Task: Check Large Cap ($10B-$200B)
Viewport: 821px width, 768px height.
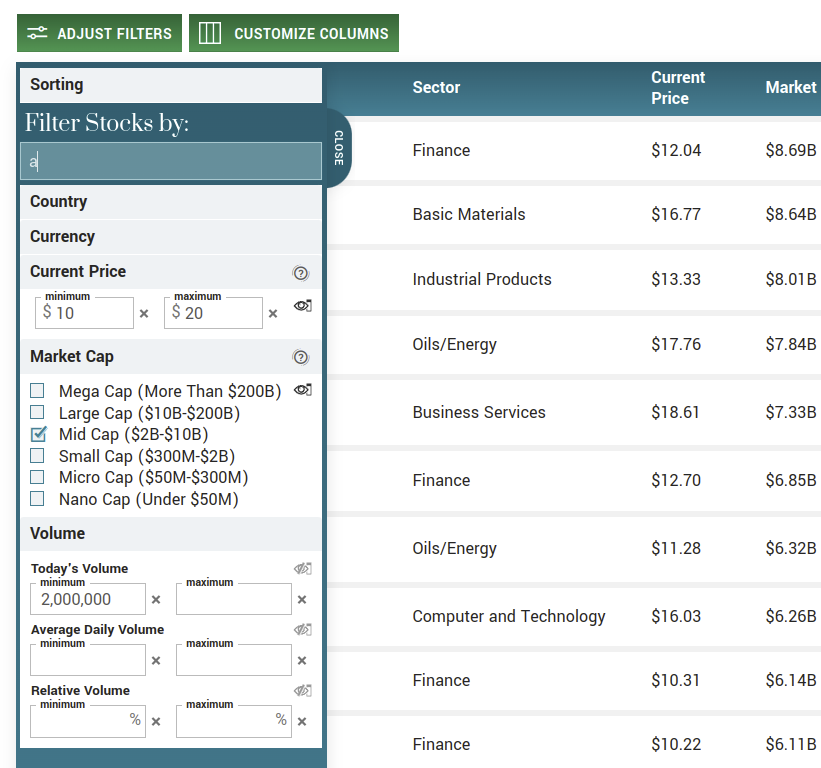Action: (x=37, y=413)
